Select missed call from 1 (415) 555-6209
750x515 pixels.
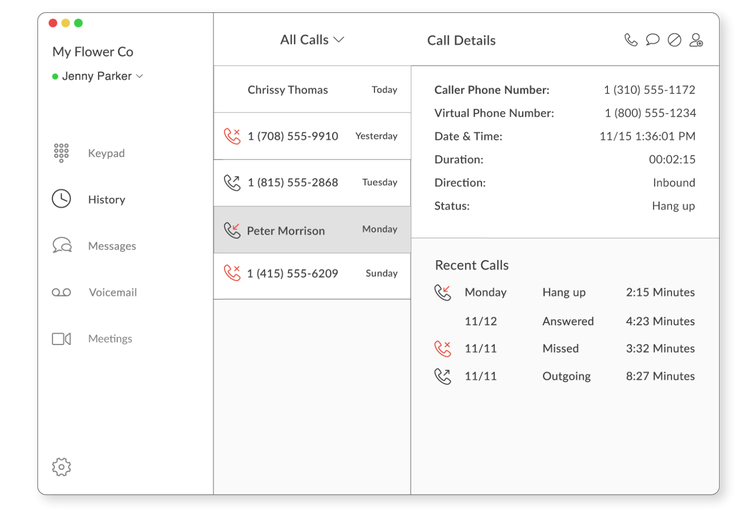pyautogui.click(x=312, y=273)
